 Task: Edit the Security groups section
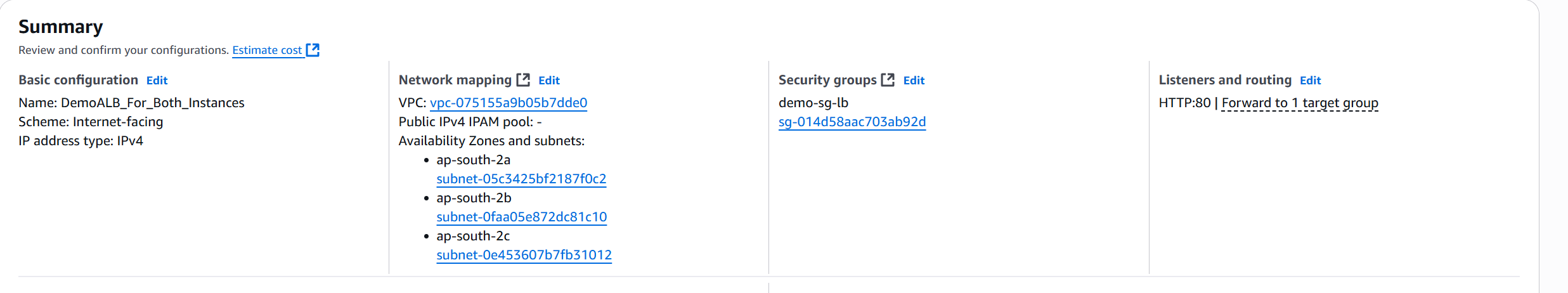click(914, 81)
